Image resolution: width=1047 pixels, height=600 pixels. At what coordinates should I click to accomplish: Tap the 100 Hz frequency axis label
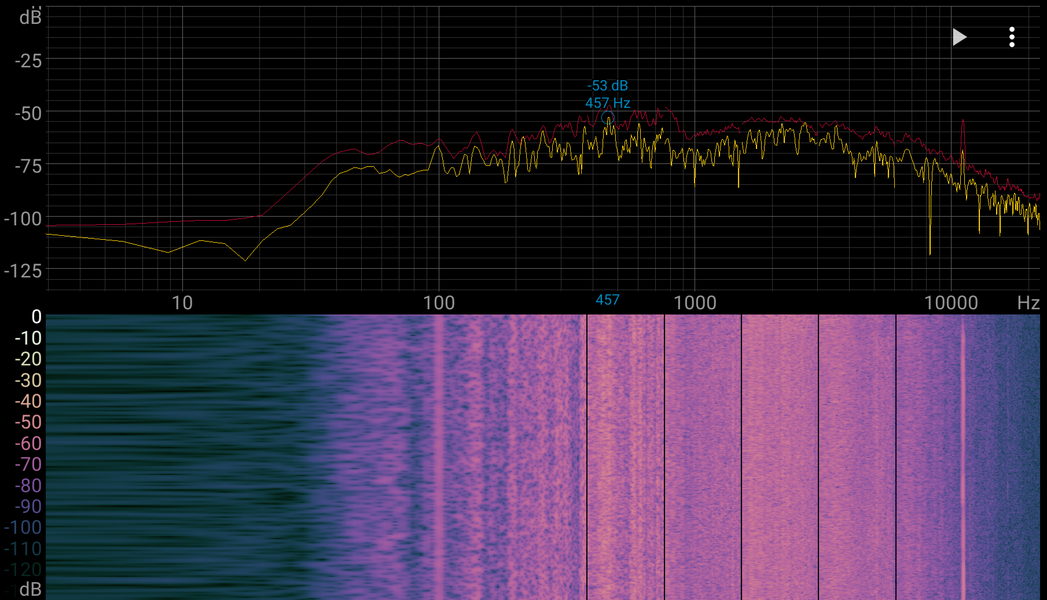[x=439, y=303]
